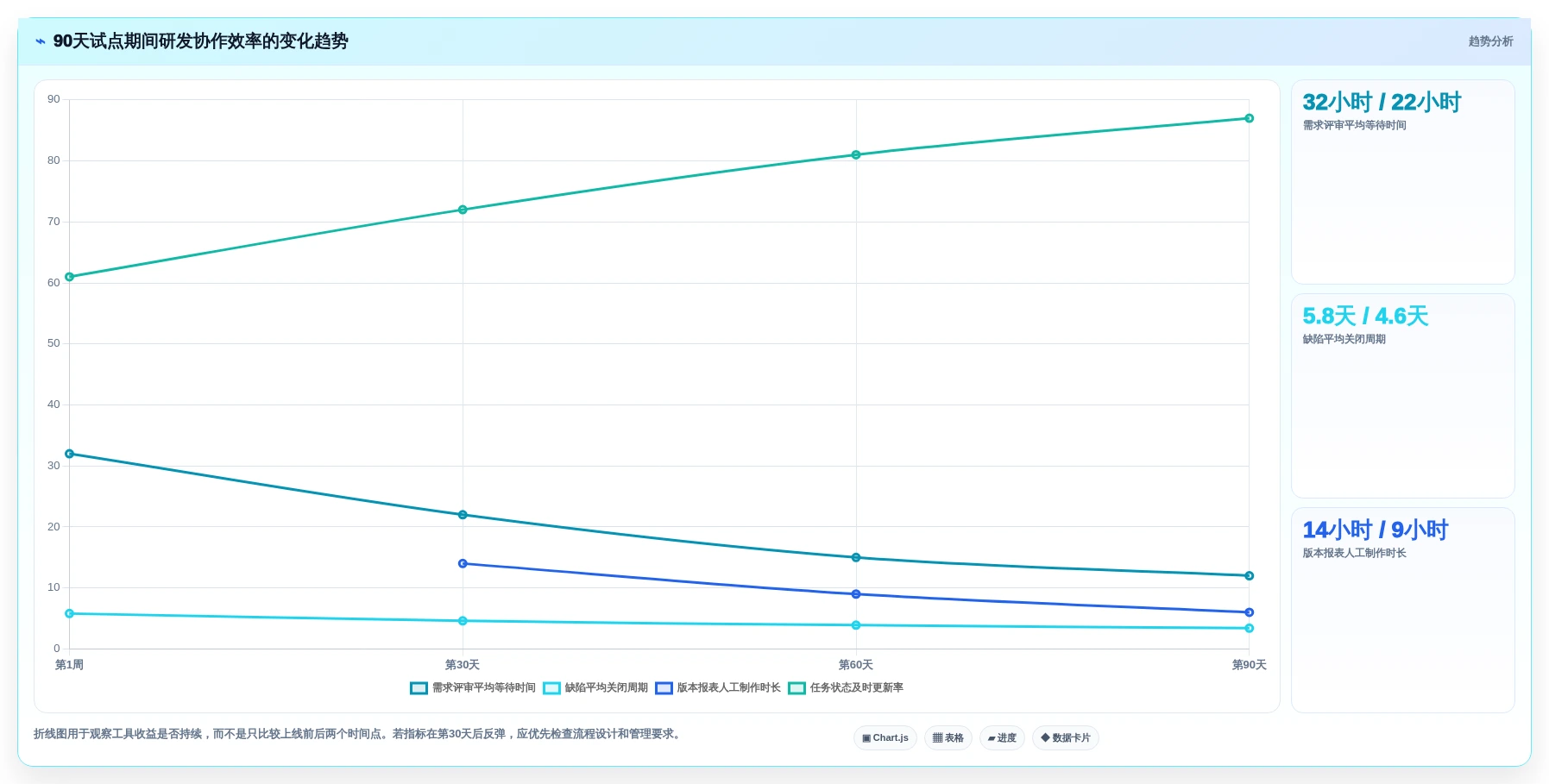Click the 缺陷平均关闭周期 point at 第60天

(x=856, y=625)
